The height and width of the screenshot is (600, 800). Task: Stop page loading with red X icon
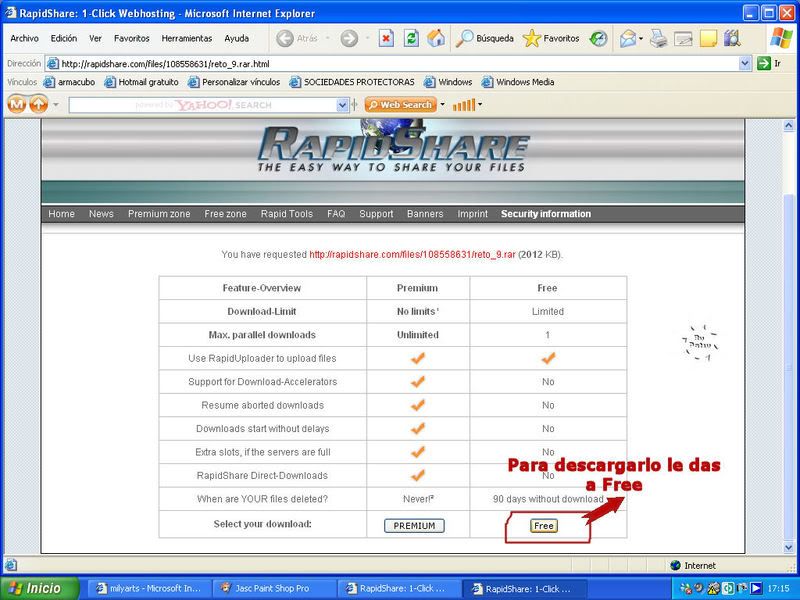pos(386,38)
